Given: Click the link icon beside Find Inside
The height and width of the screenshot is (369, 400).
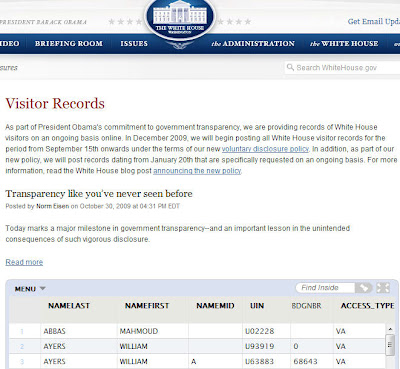Looking at the screenshot, I should pyautogui.click(x=364, y=287).
